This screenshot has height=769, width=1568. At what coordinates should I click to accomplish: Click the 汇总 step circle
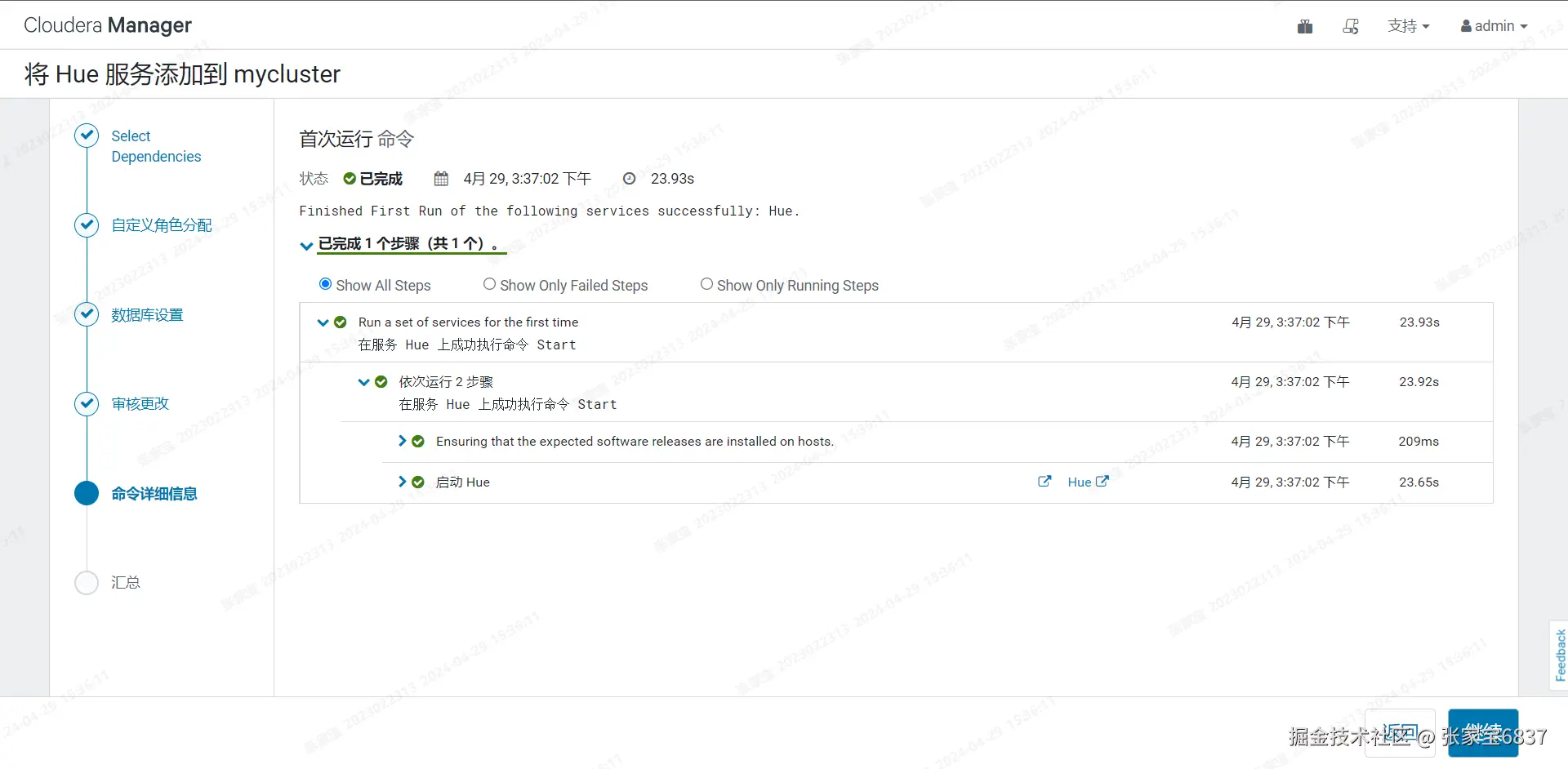click(87, 582)
